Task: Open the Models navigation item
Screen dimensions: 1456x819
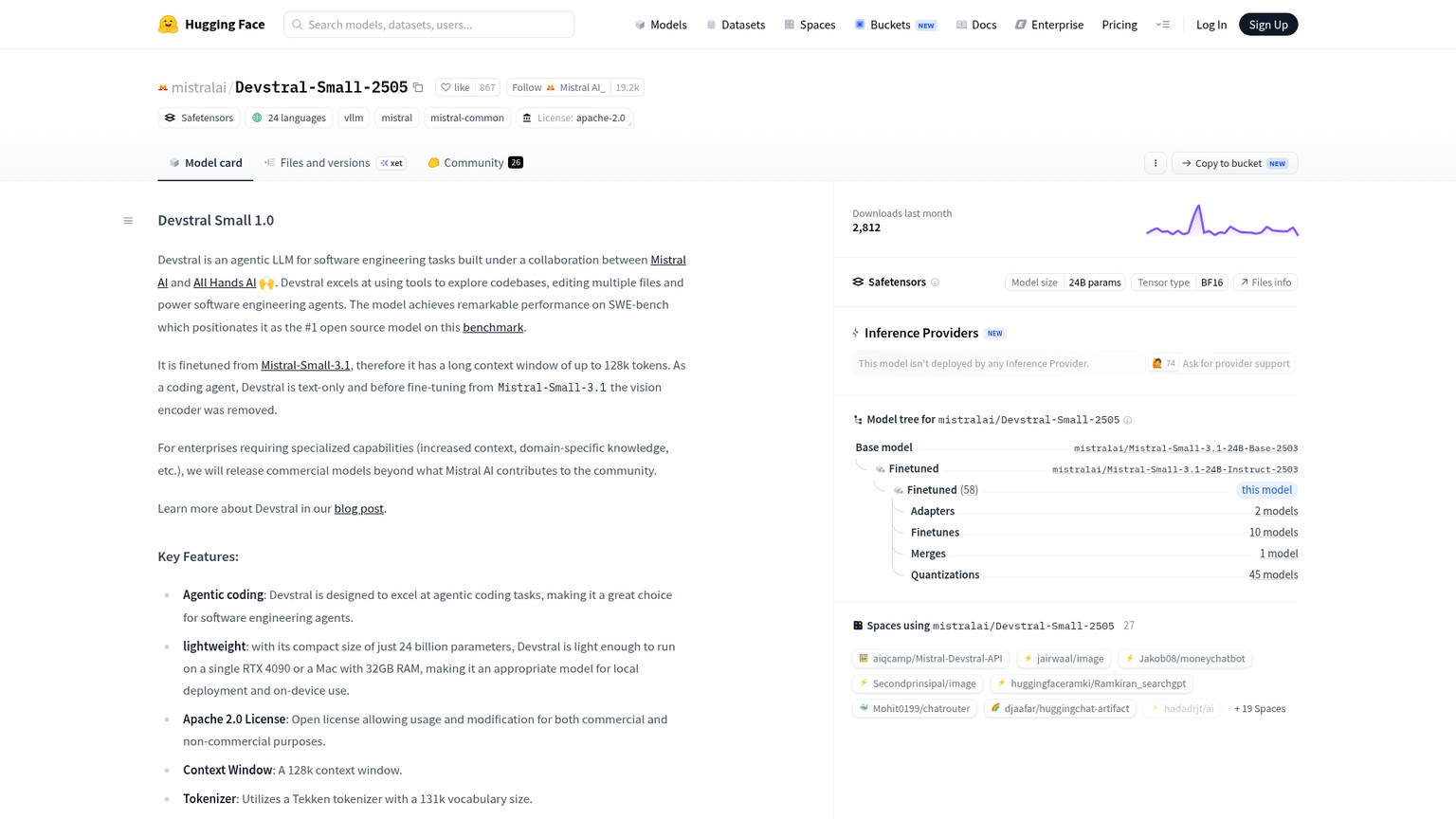Action: tap(661, 25)
